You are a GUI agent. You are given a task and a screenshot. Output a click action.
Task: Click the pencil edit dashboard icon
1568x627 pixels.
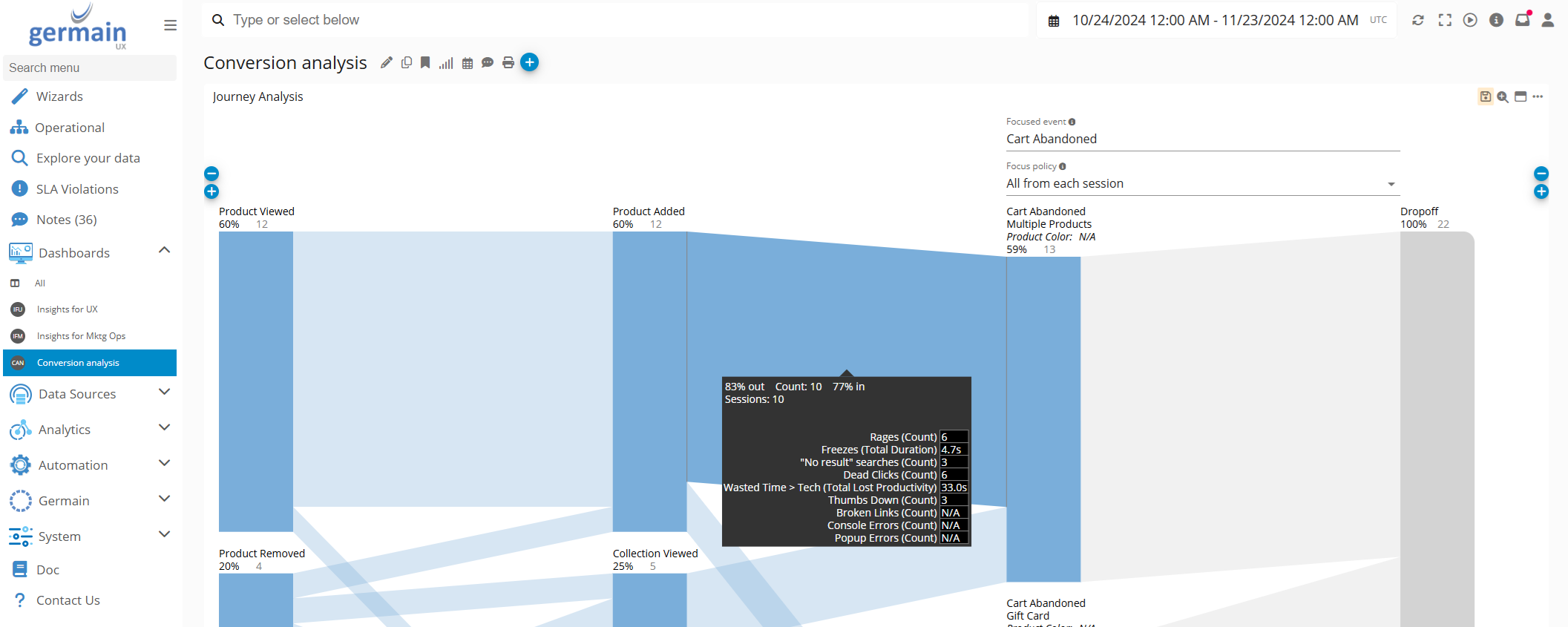pyautogui.click(x=386, y=63)
